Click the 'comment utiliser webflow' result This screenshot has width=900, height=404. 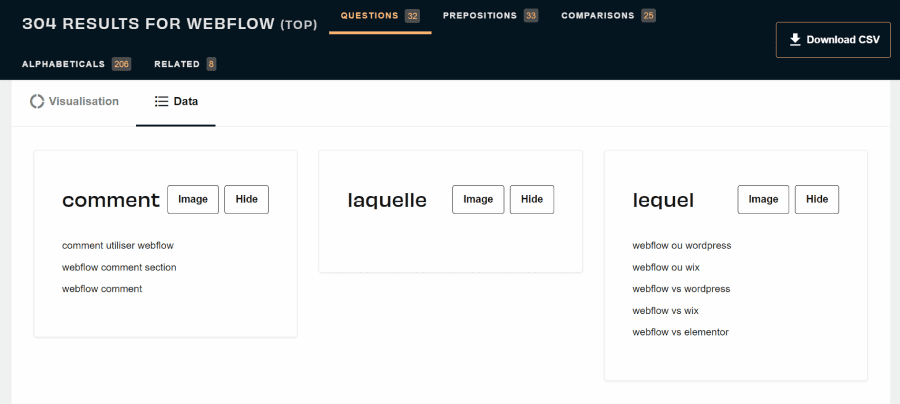[118, 246]
